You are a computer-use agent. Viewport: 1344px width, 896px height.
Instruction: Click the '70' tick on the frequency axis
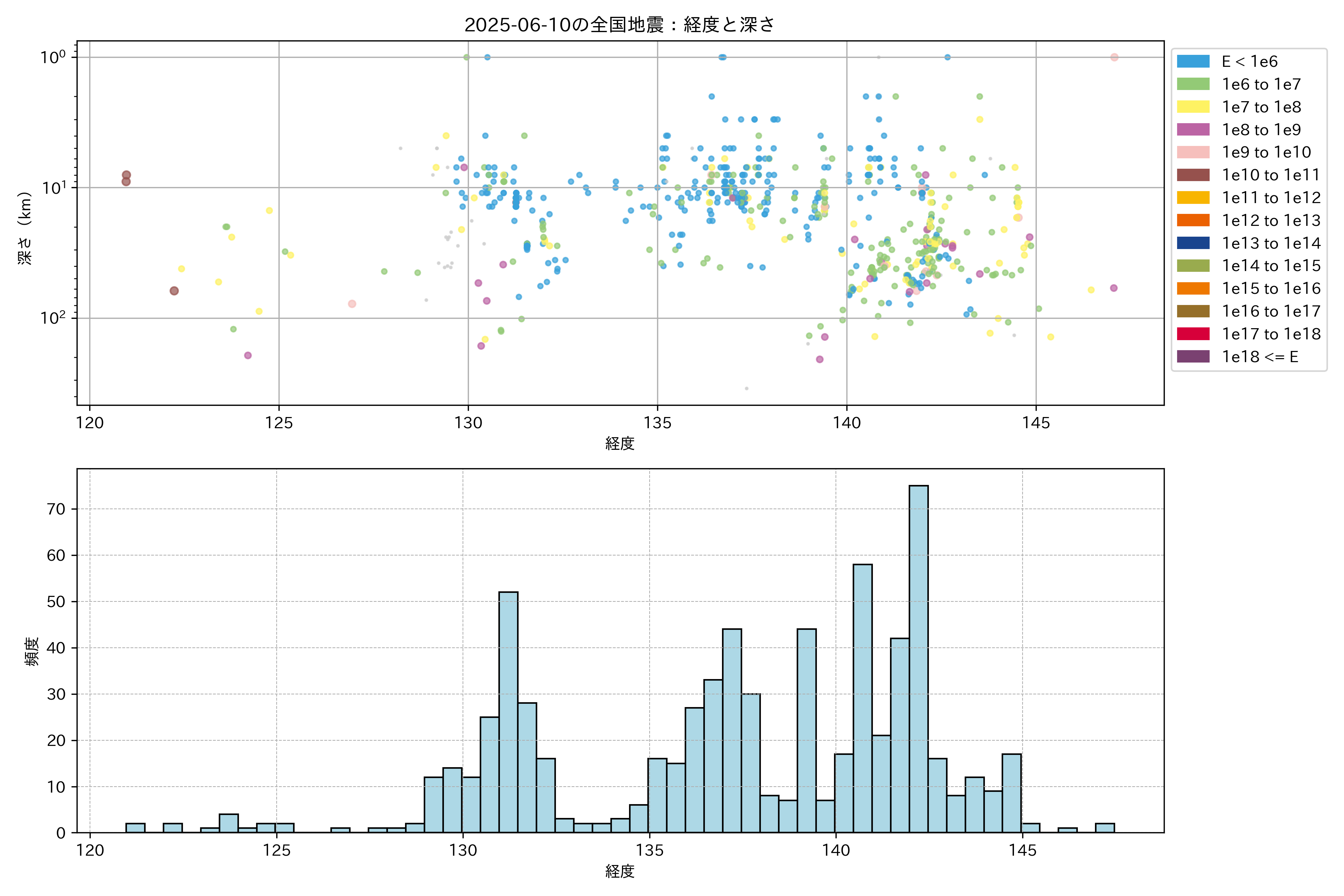point(56,508)
